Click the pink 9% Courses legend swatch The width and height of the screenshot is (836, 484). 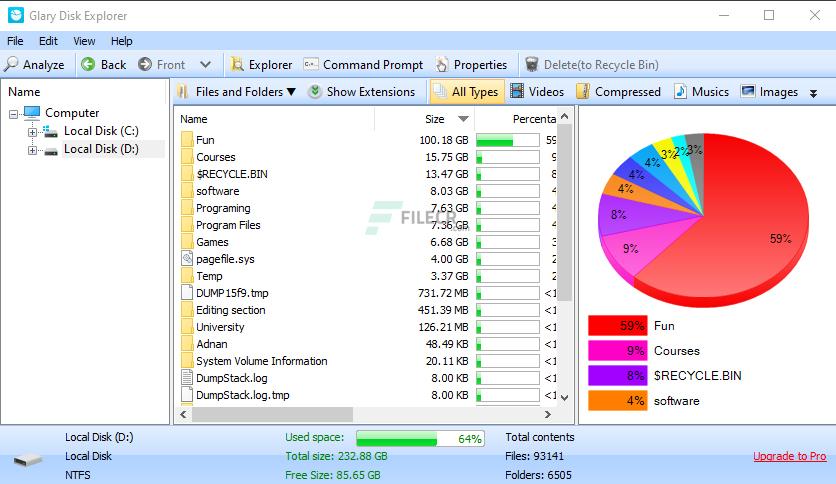click(x=617, y=350)
